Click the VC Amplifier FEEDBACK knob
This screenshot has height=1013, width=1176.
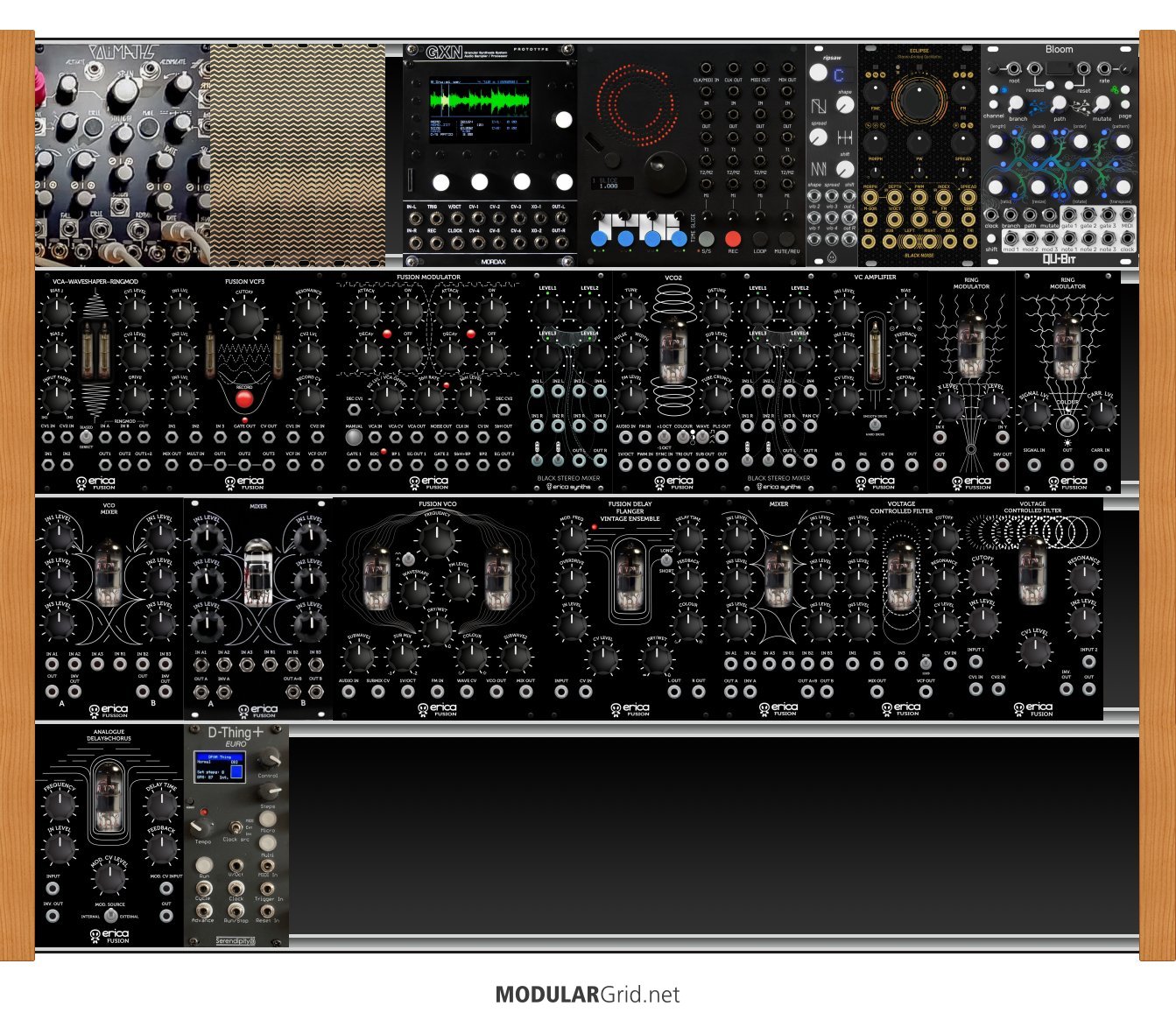point(905,354)
